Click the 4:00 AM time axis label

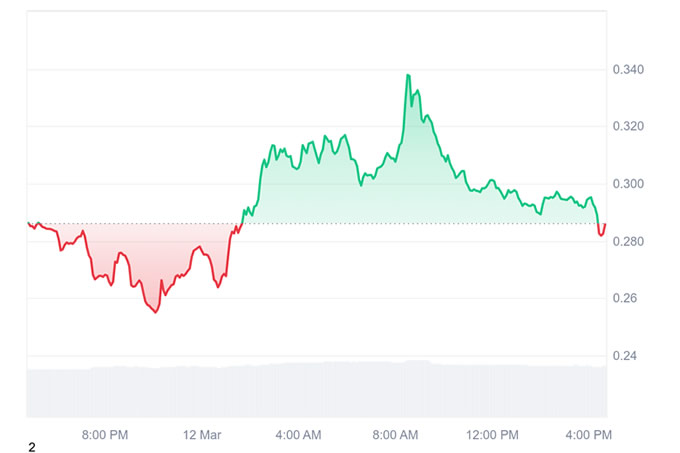298,435
